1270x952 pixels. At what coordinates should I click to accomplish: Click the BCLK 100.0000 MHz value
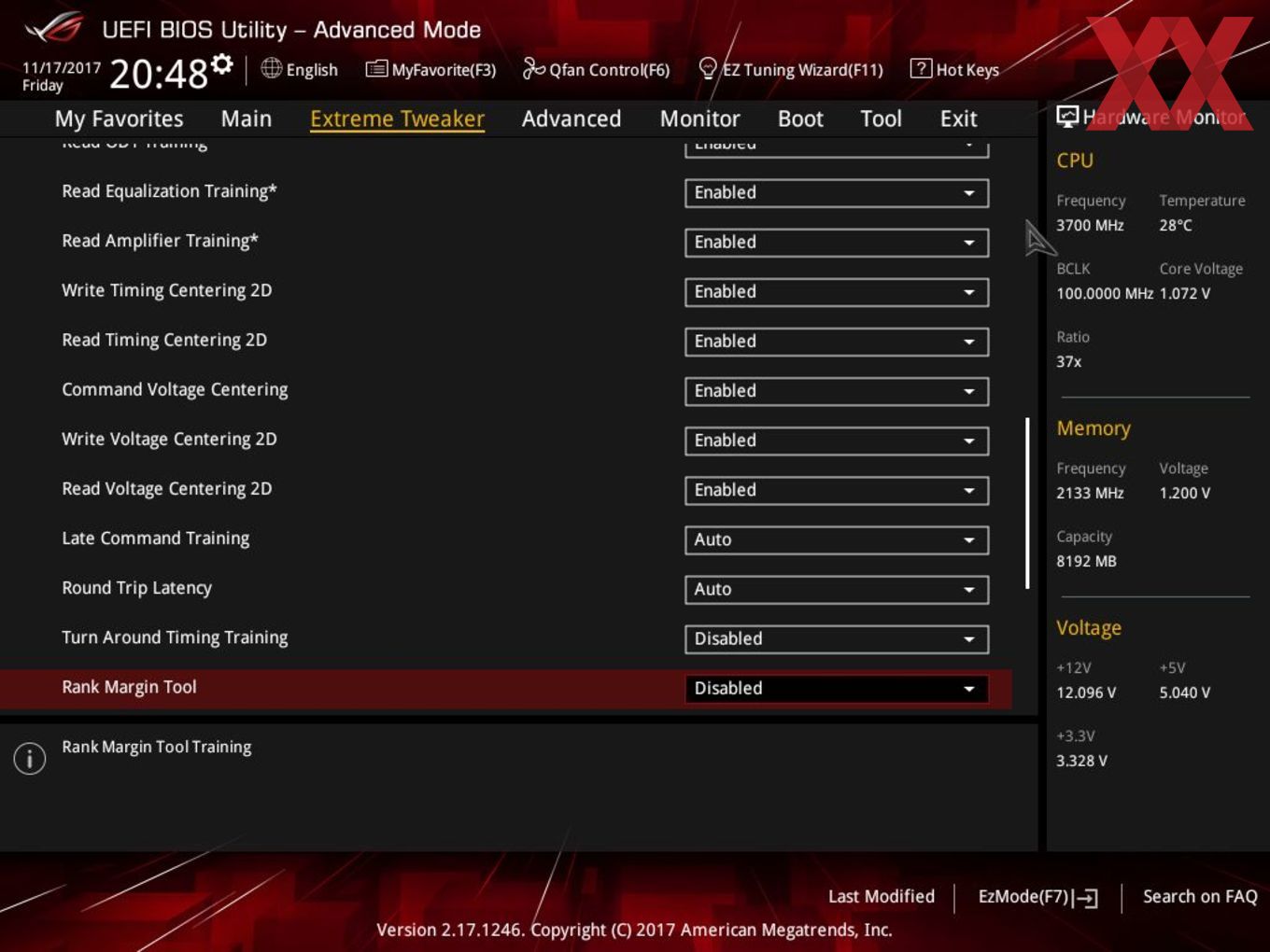1105,293
